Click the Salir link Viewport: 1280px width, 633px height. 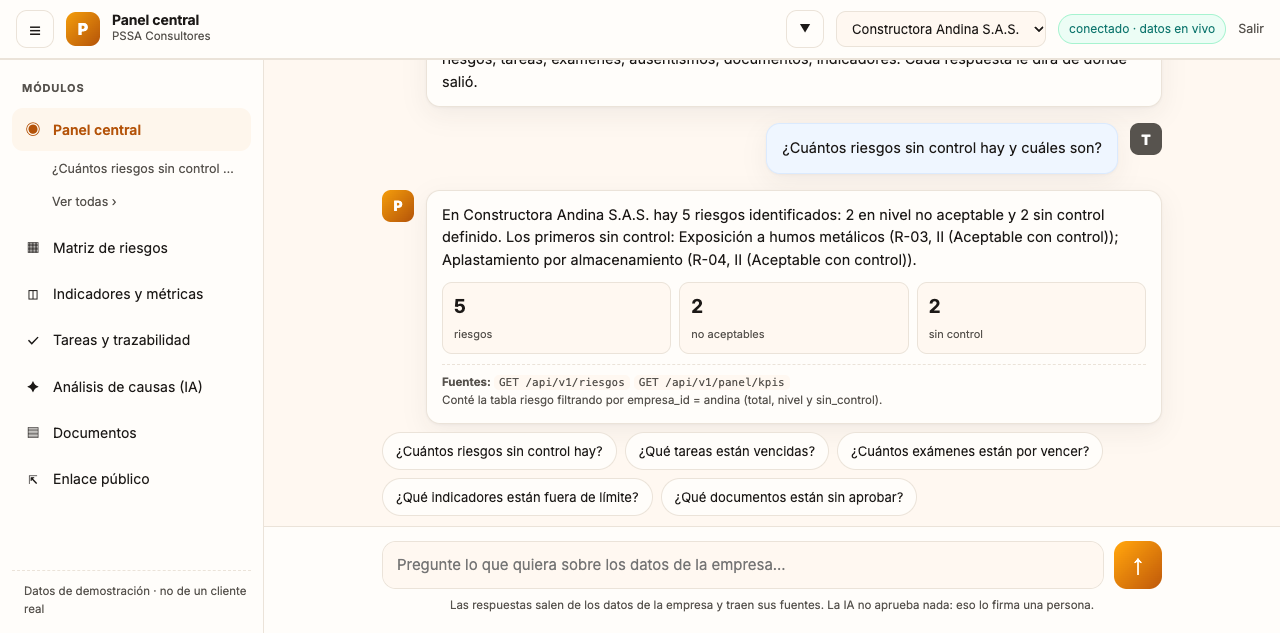click(1251, 29)
